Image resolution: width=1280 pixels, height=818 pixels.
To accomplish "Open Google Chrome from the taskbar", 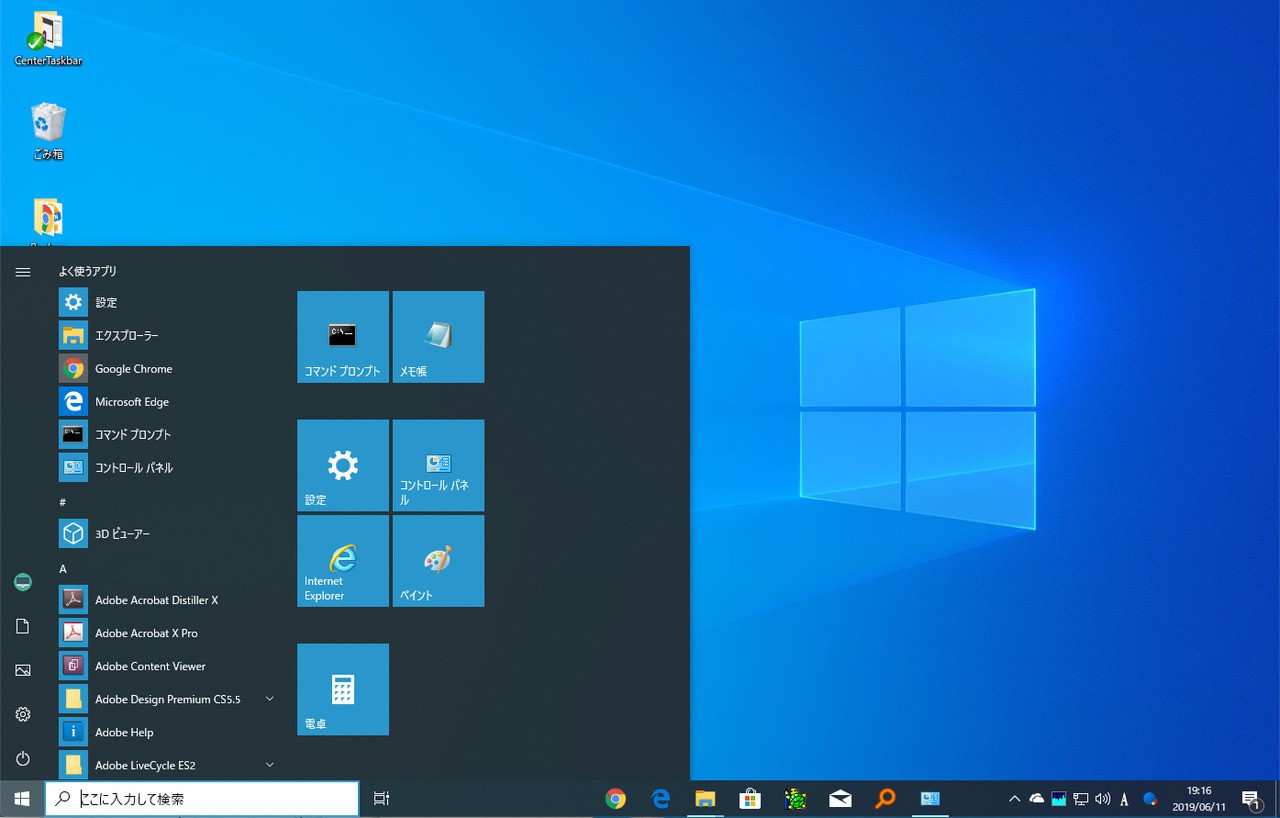I will [616, 799].
